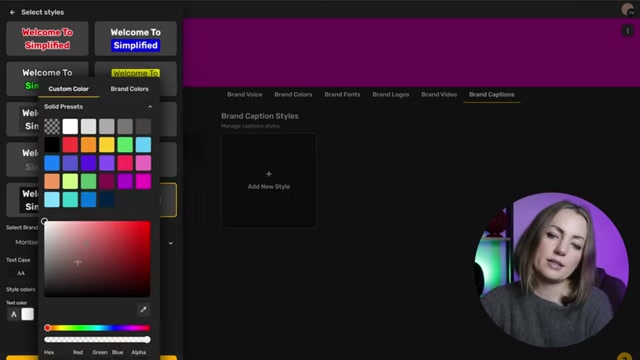Click the rainbow hue slider
The height and width of the screenshot is (360, 640).
pyautogui.click(x=97, y=328)
